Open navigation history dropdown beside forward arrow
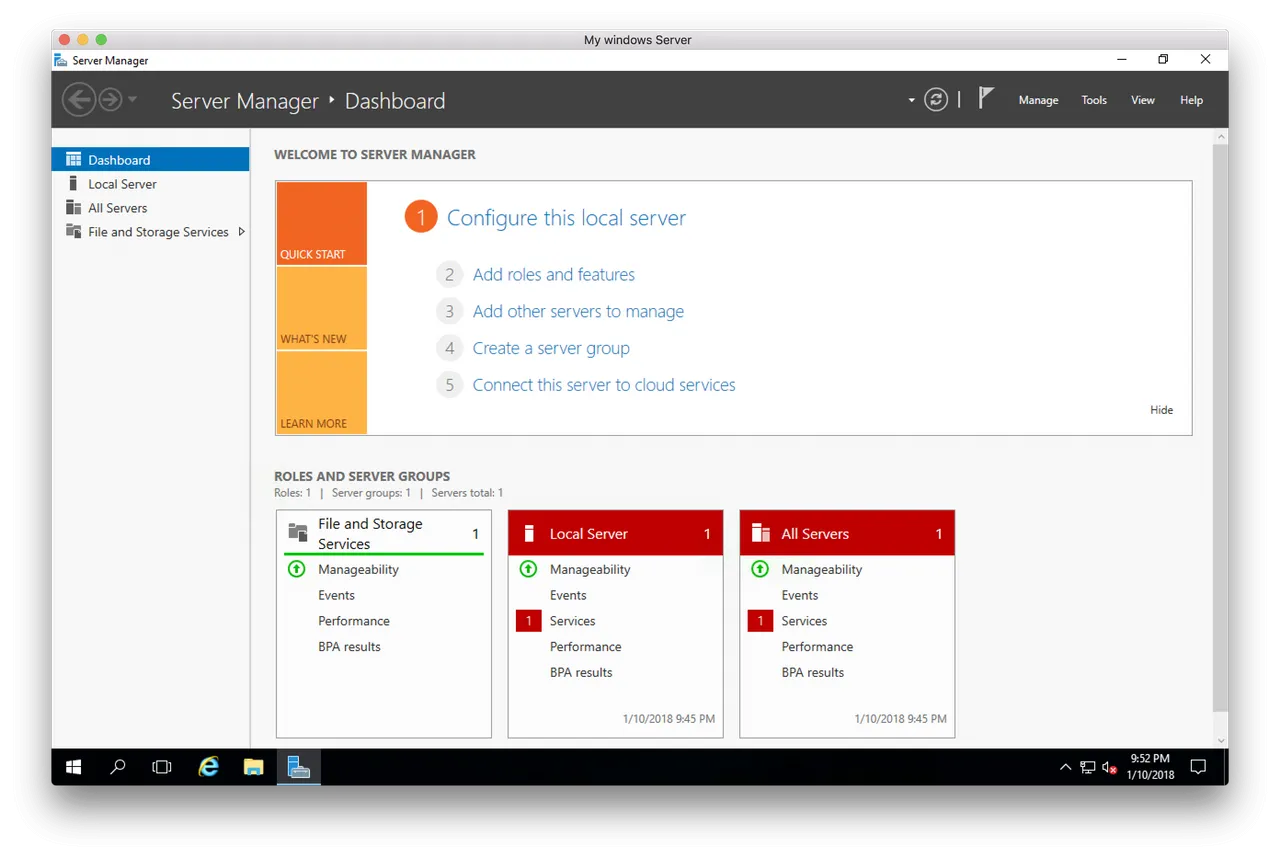This screenshot has height=859, width=1280. point(133,100)
